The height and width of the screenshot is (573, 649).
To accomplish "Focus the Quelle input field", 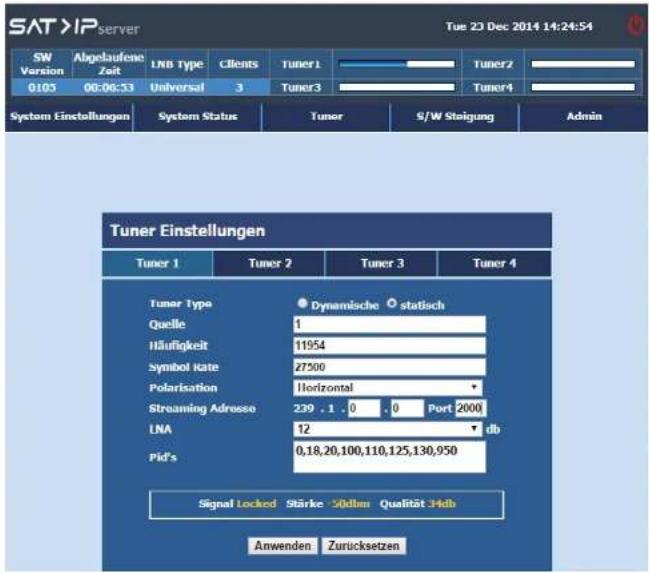I will [389, 324].
